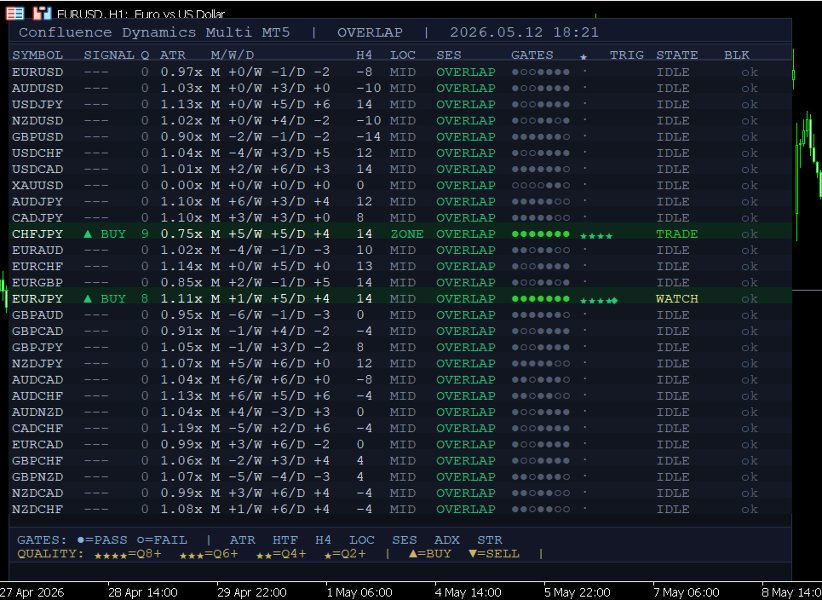Click the TRIG column header
Image resolution: width=822 pixels, height=600 pixels.
(626, 55)
